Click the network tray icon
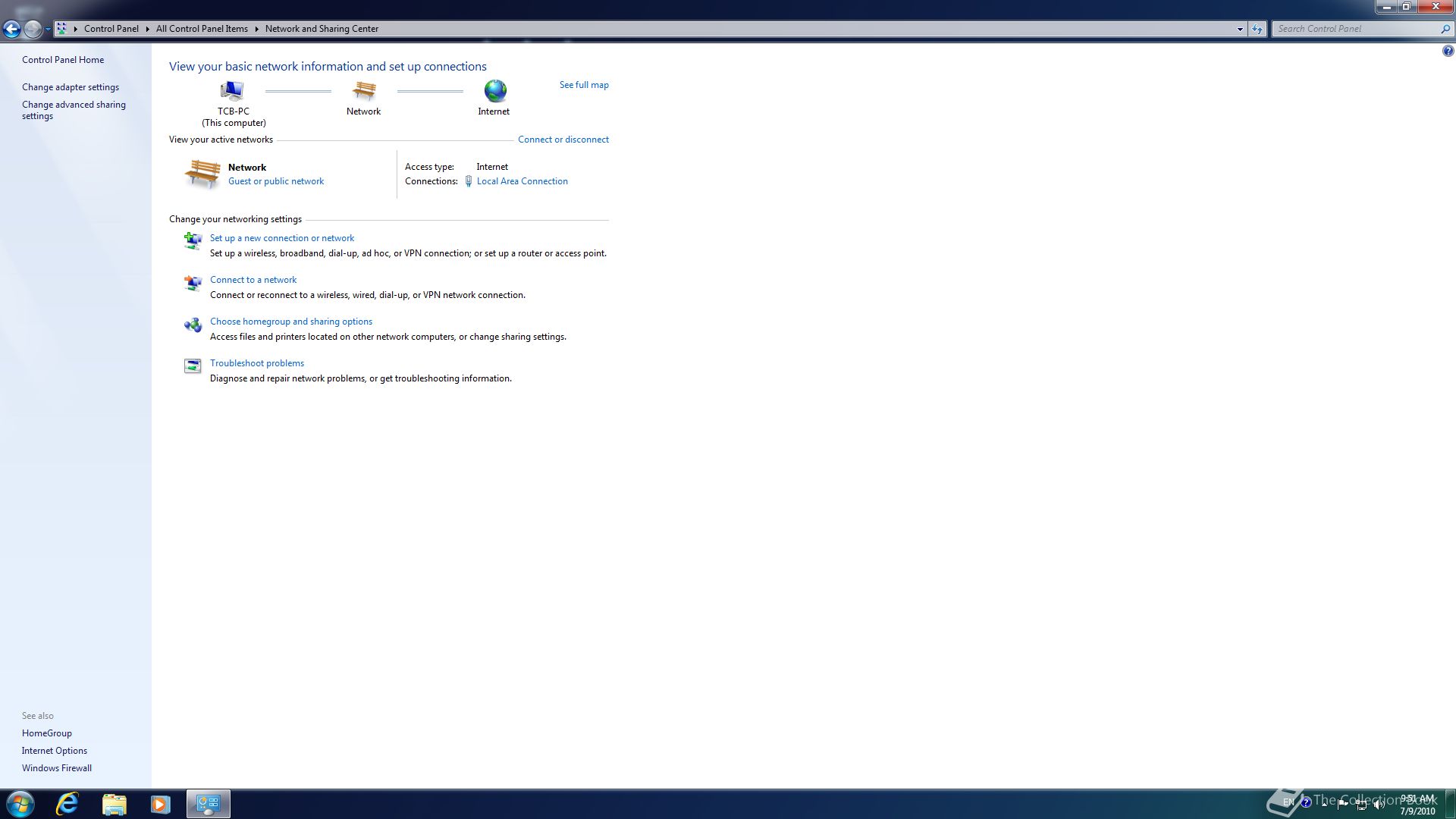Viewport: 1456px width, 819px height. coord(1361,805)
